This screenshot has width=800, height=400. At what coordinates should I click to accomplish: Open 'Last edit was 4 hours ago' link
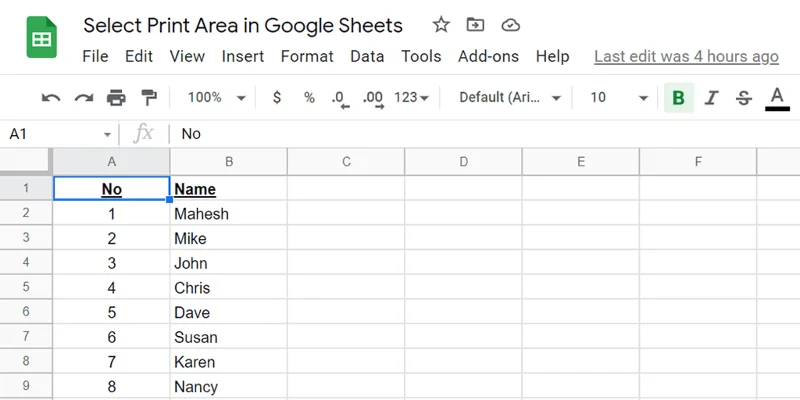tap(686, 57)
